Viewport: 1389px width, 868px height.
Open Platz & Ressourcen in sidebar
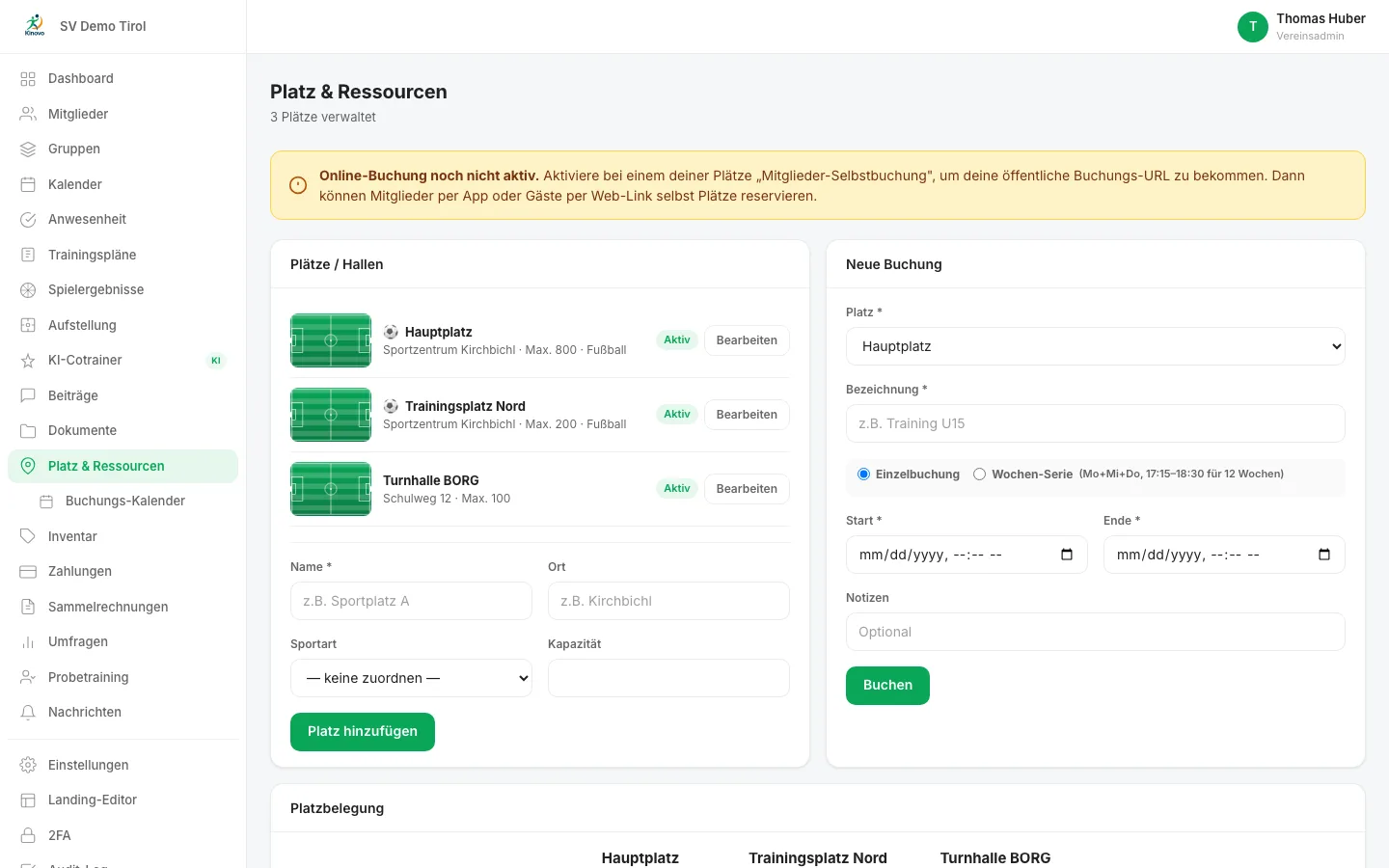click(123, 466)
